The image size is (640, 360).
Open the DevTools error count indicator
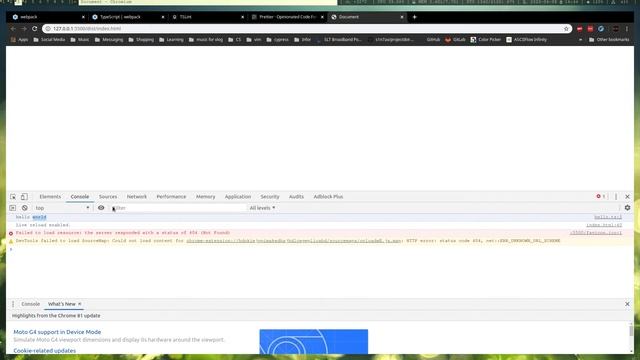point(600,196)
